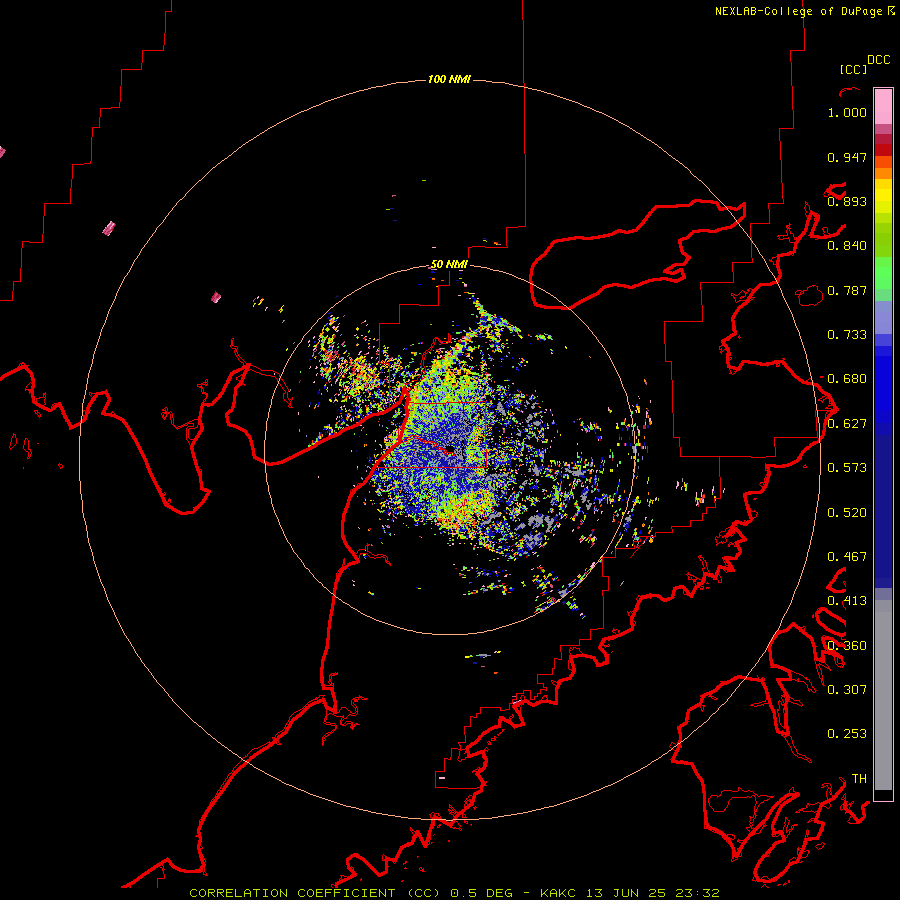The width and height of the screenshot is (900, 900).
Task: Click the black radar site dot at center
Action: coord(450,449)
